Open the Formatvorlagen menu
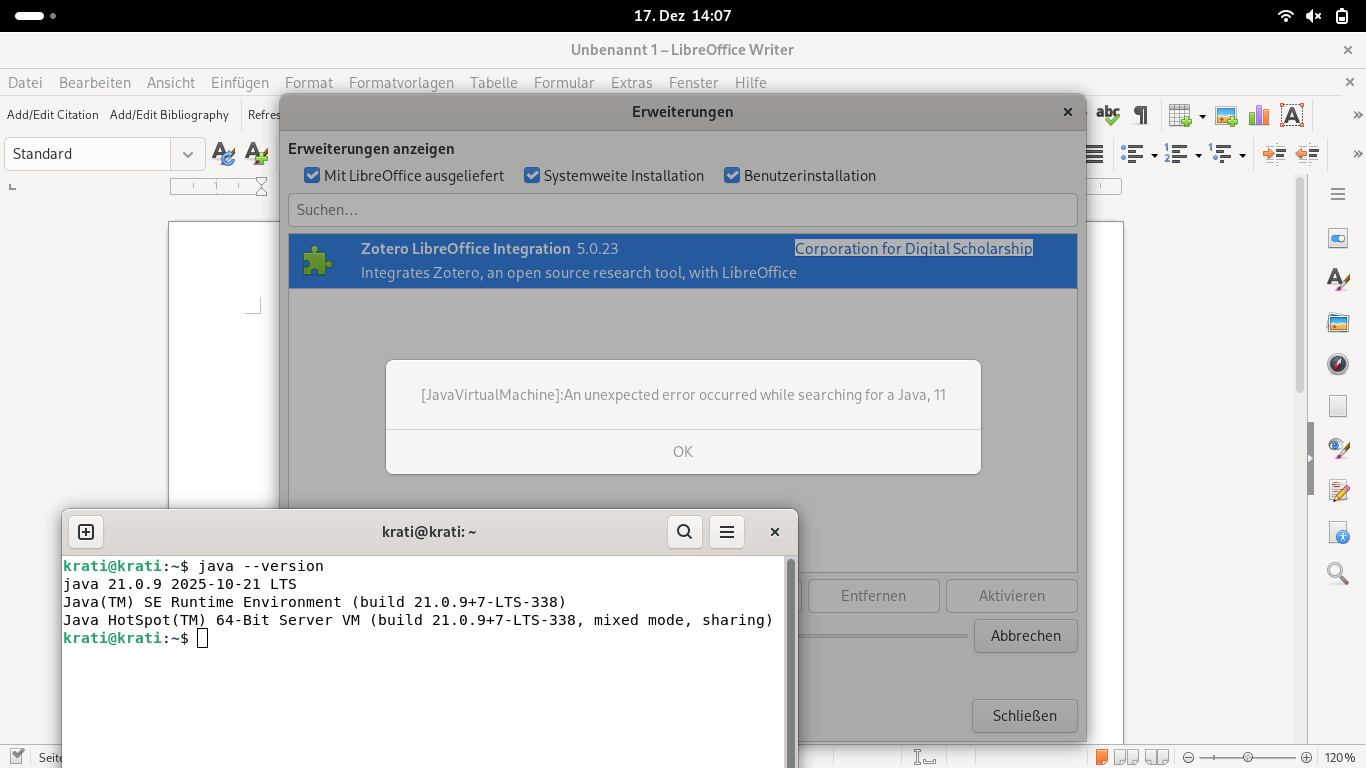Screen dimensions: 1366x768 [401, 83]
